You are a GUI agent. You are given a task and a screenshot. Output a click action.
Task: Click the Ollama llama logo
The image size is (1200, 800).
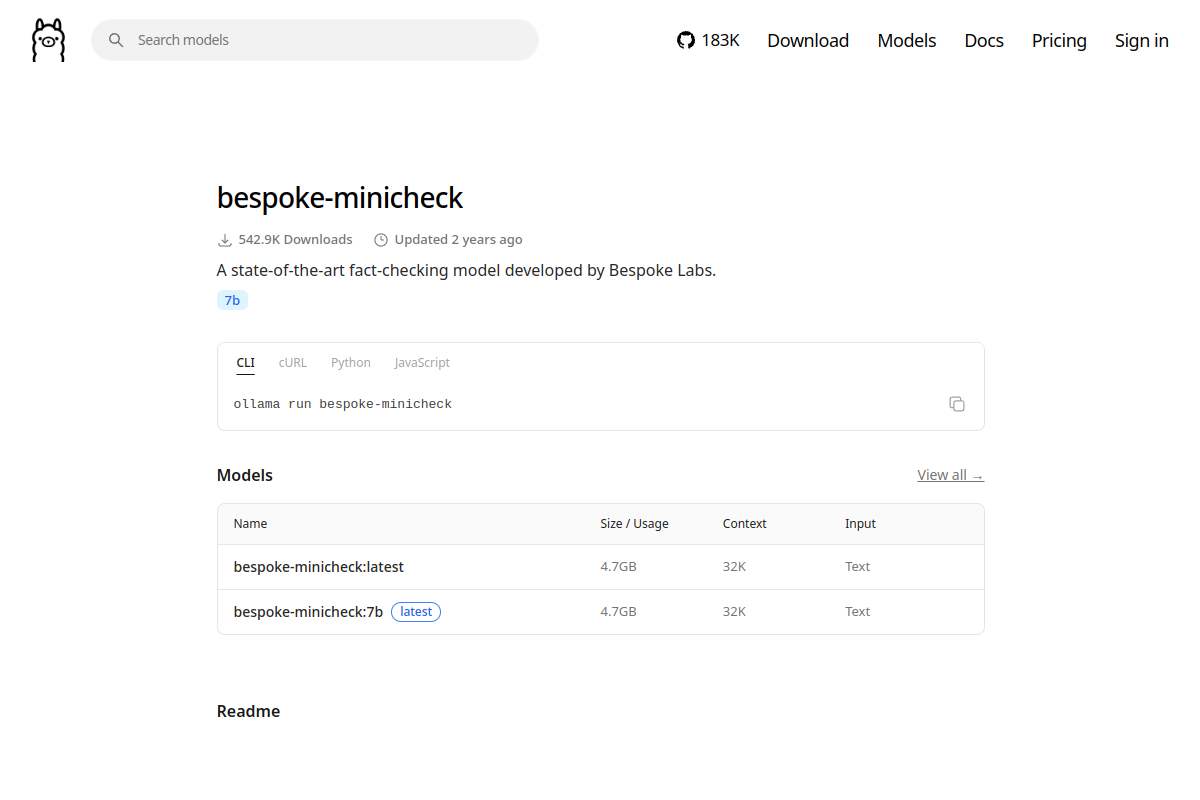(48, 40)
